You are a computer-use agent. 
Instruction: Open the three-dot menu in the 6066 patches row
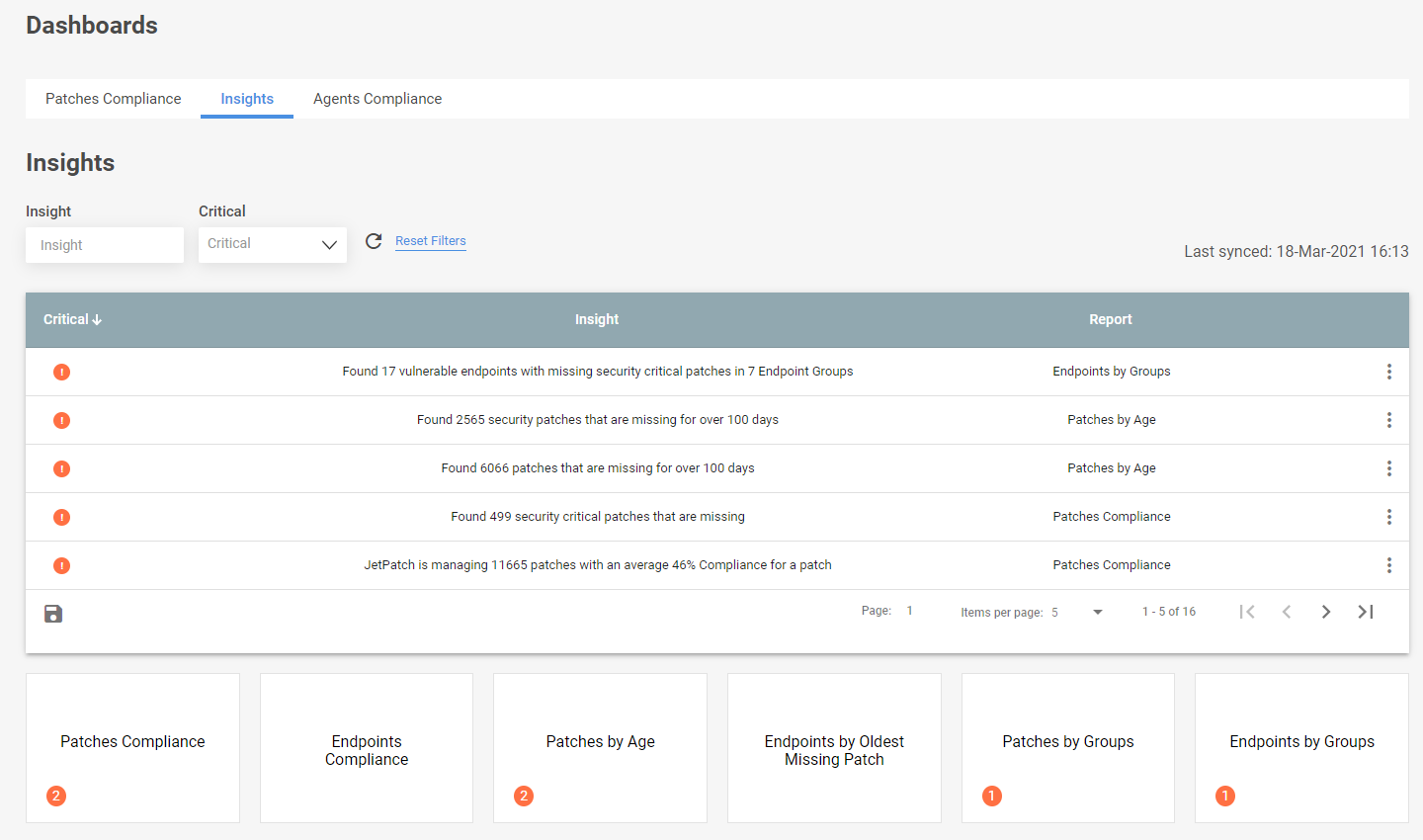click(1388, 468)
